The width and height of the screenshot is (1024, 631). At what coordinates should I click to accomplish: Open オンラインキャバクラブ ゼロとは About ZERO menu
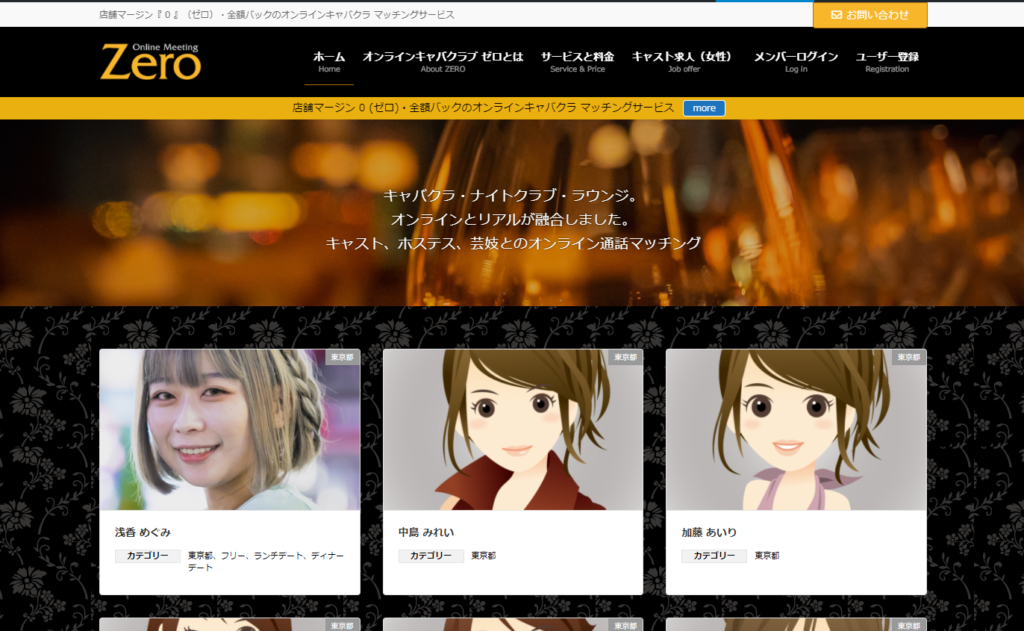(x=443, y=61)
